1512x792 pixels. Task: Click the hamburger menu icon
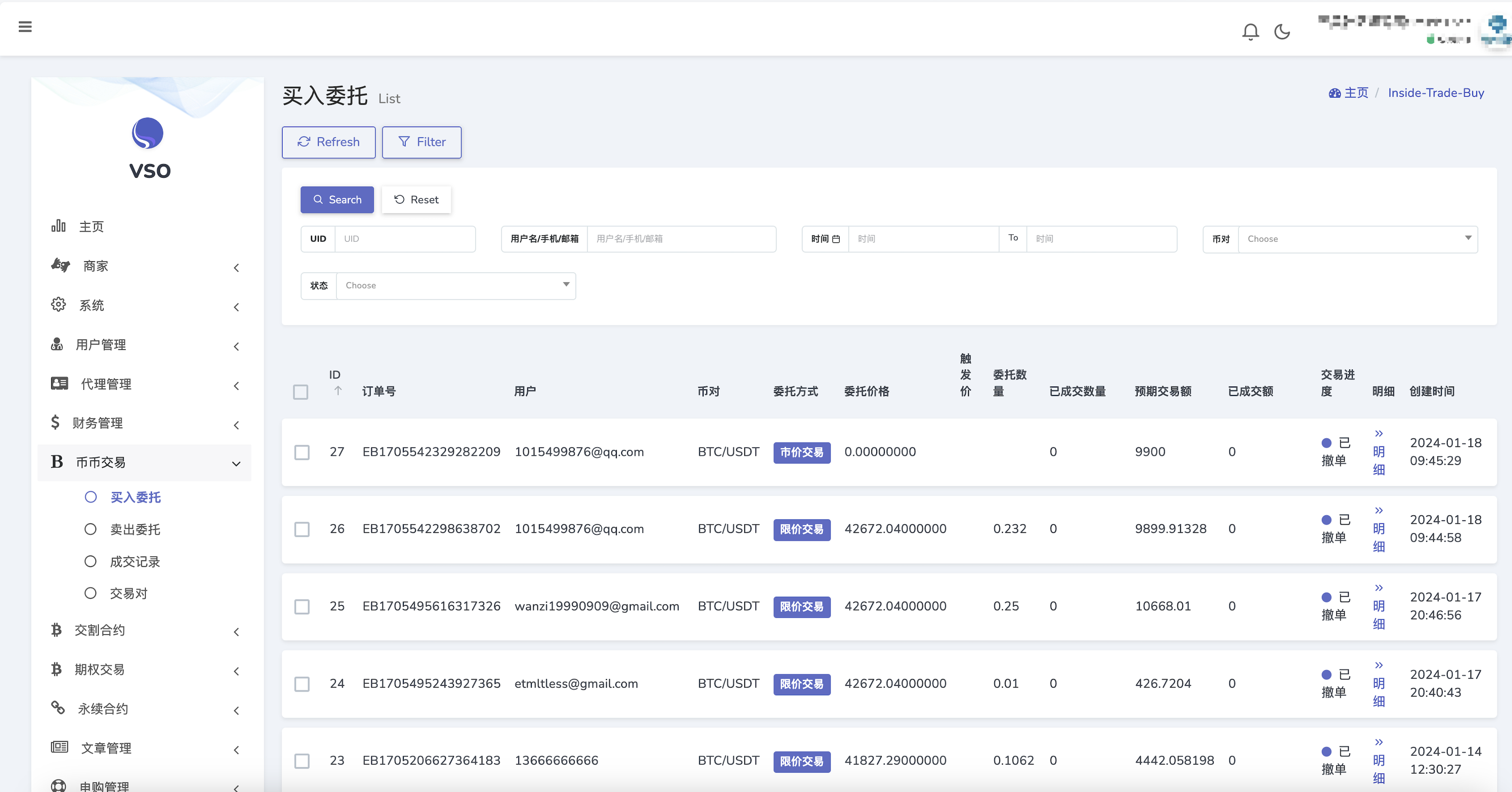25,27
